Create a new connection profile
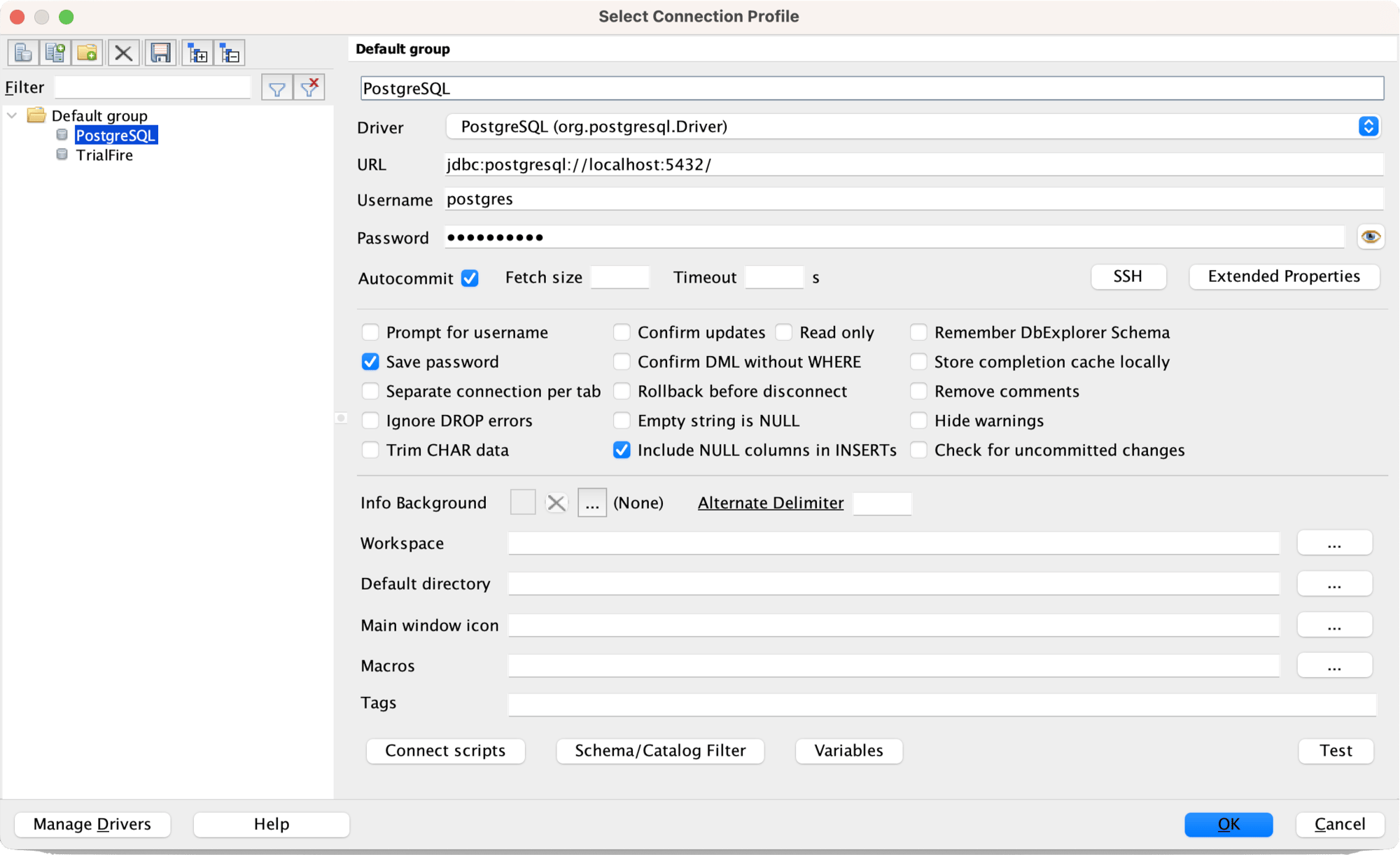 23,52
